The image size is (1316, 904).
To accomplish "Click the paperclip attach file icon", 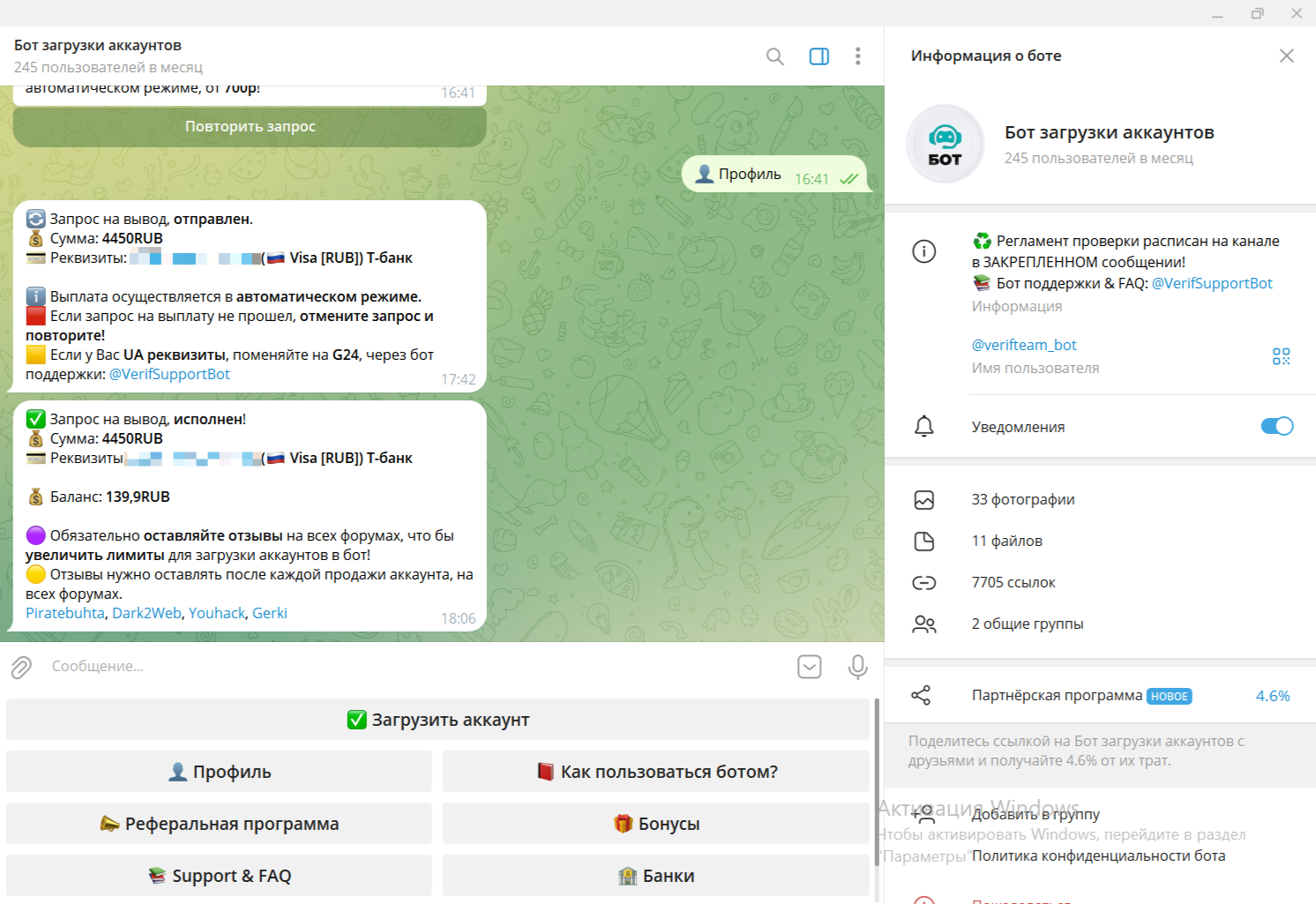I will tap(22, 667).
